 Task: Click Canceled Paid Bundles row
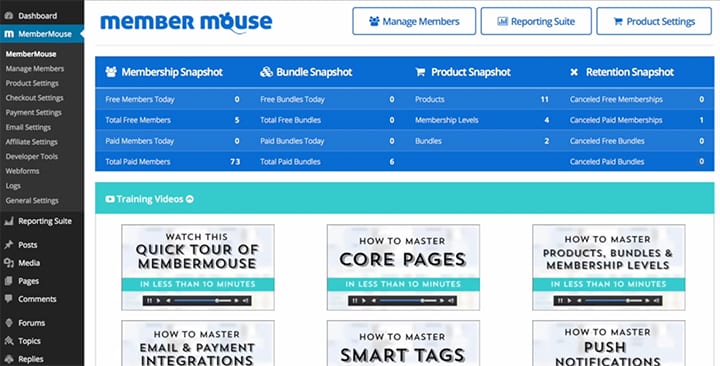[x=637, y=162]
